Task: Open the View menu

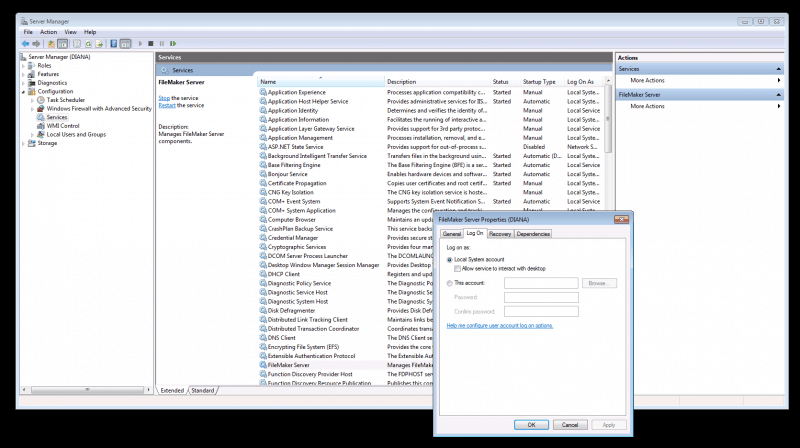Action: (70, 32)
